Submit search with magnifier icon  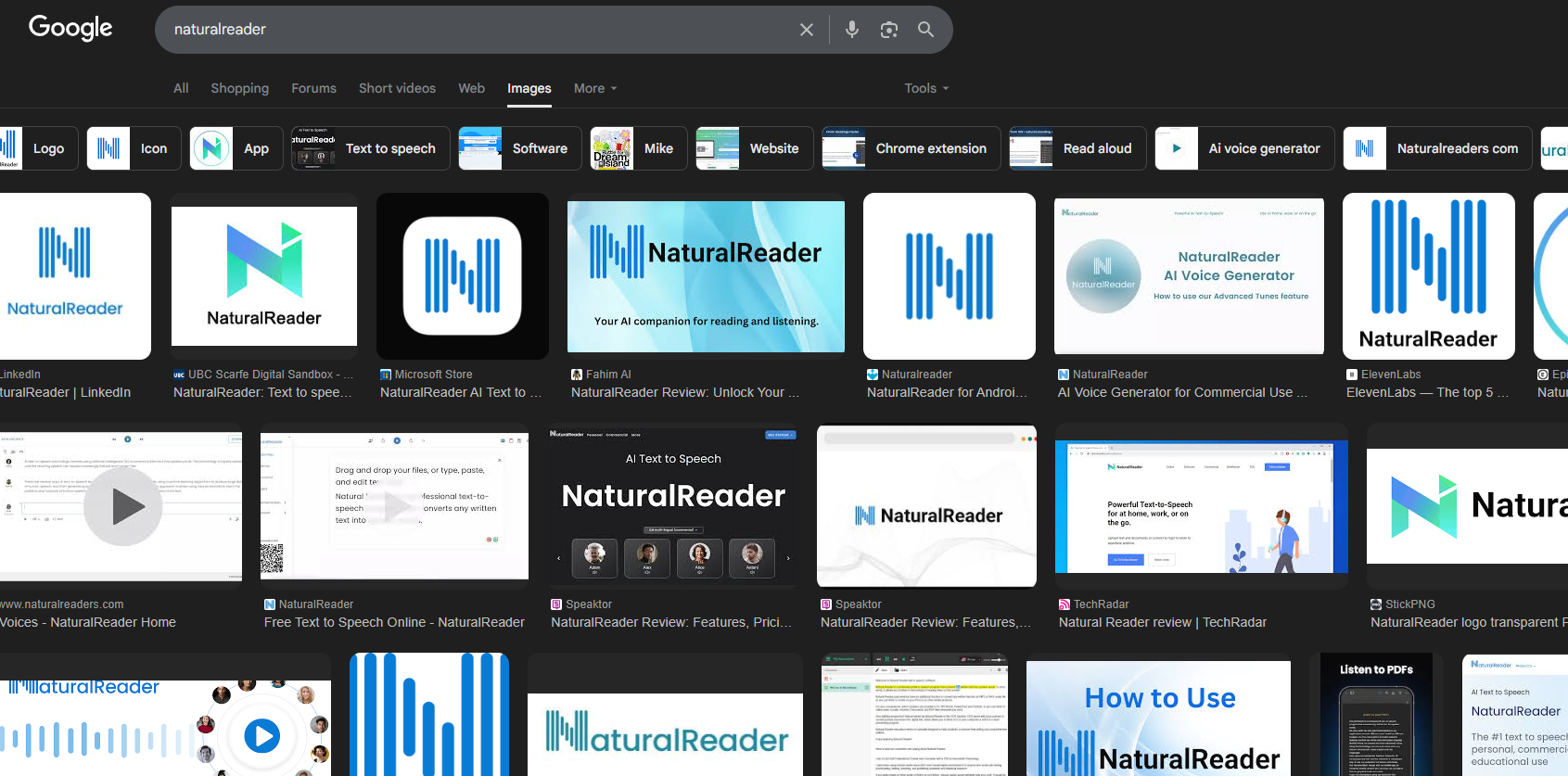925,30
